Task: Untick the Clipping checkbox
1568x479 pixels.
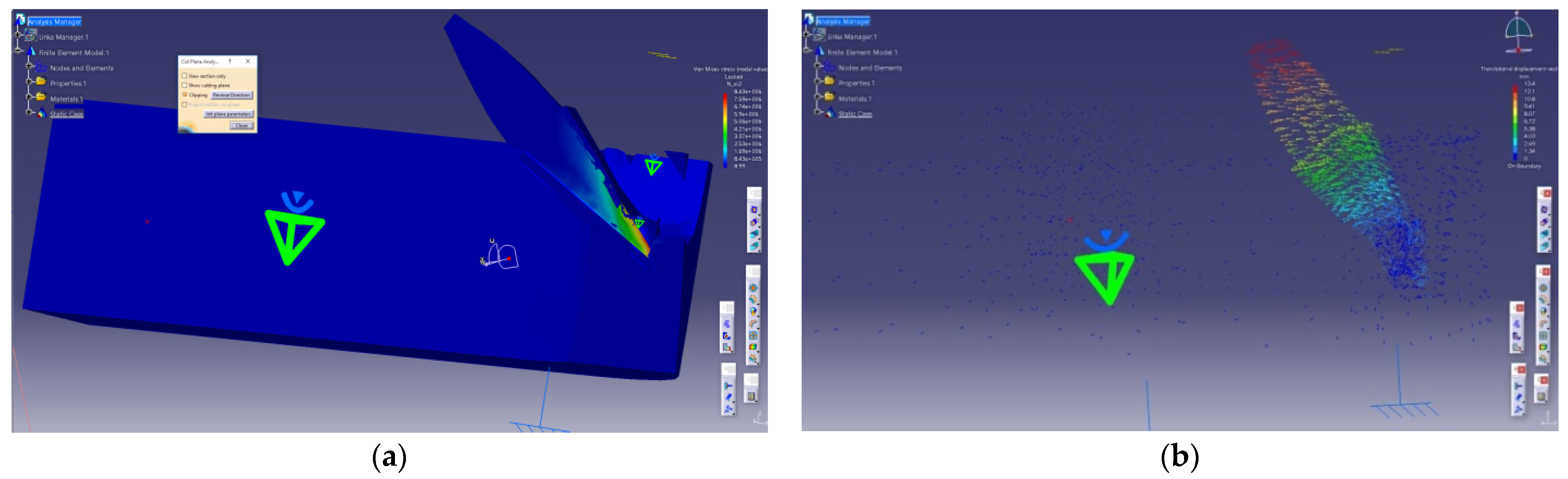Action: pos(185,95)
